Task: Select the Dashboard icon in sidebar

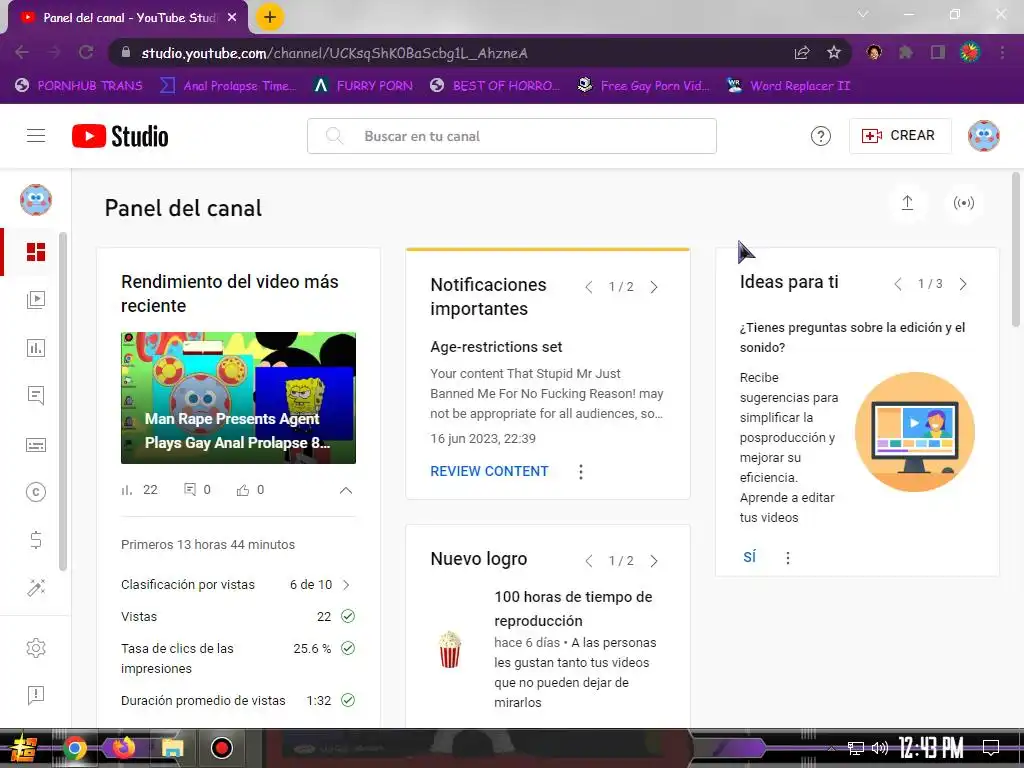Action: click(x=36, y=251)
